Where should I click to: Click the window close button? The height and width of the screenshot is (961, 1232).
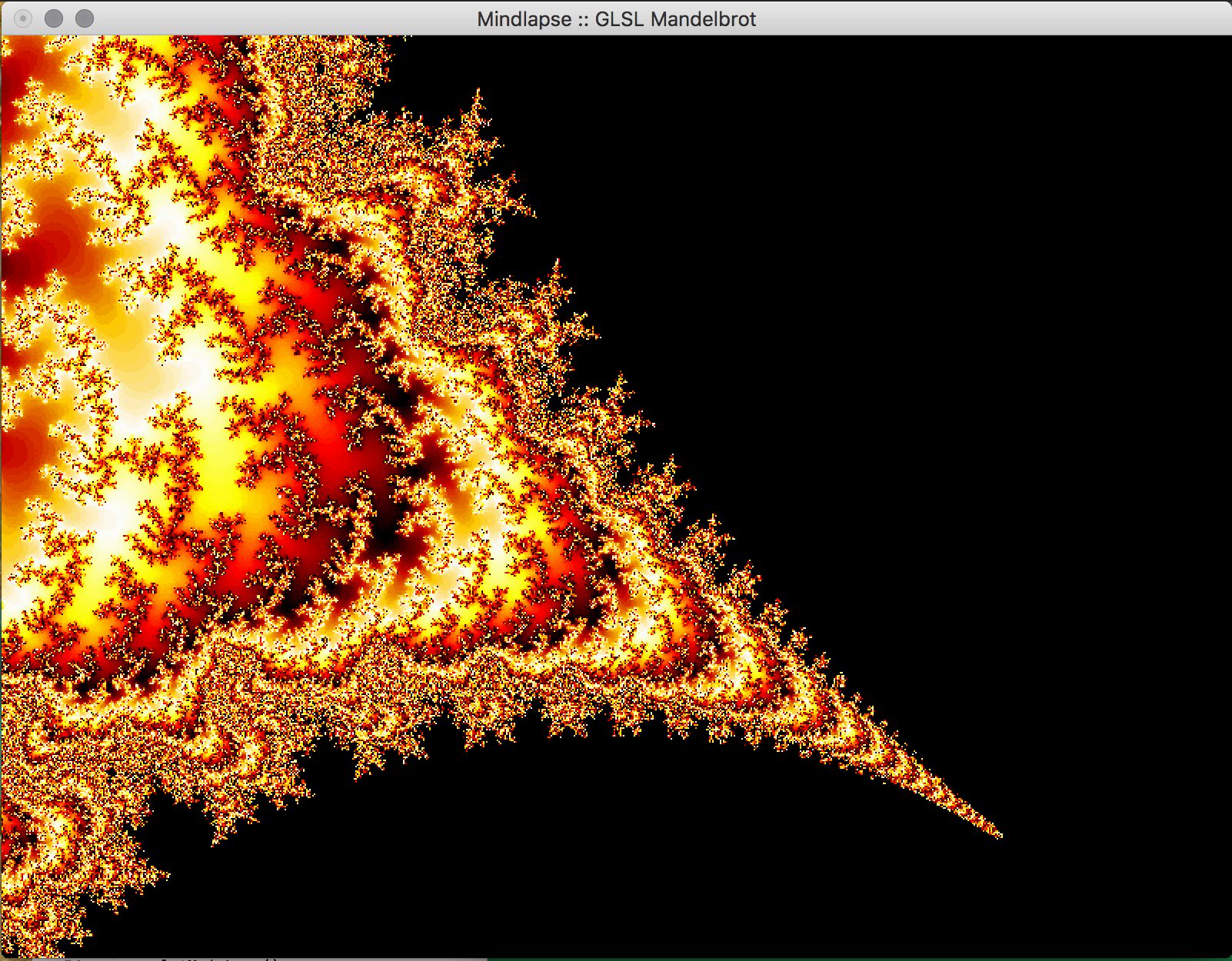(23, 18)
